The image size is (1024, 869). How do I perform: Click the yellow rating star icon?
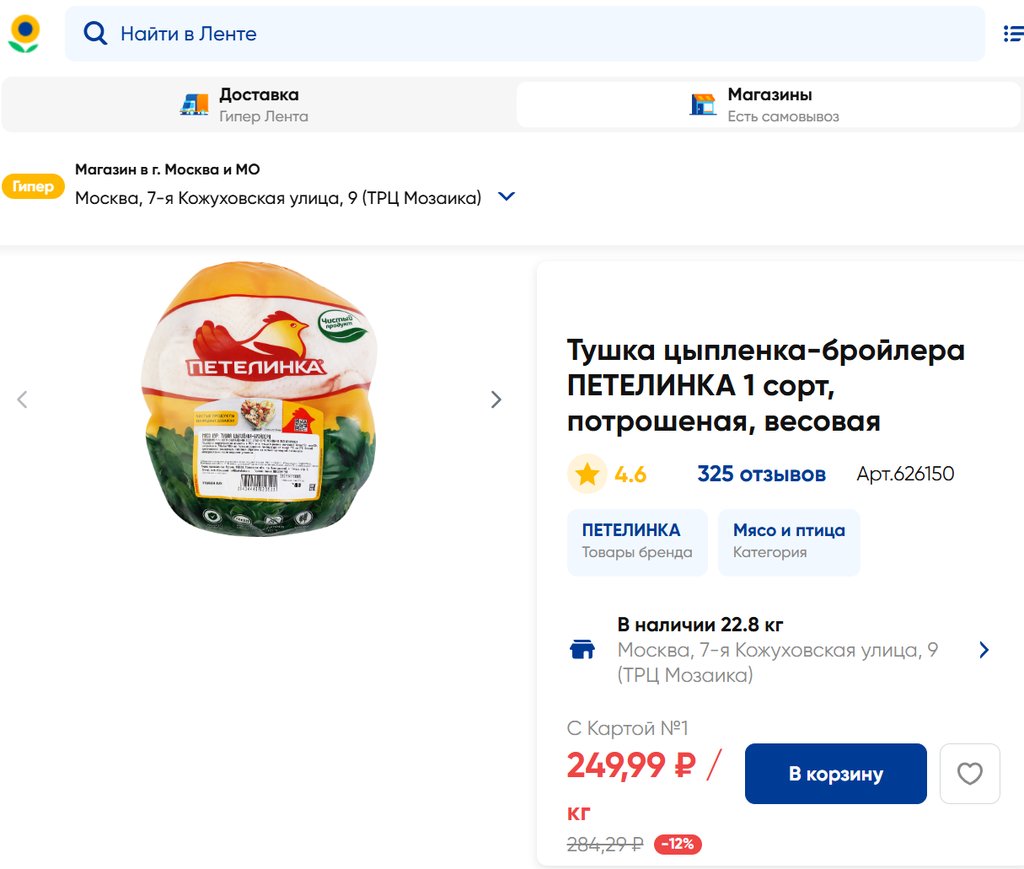[x=587, y=474]
